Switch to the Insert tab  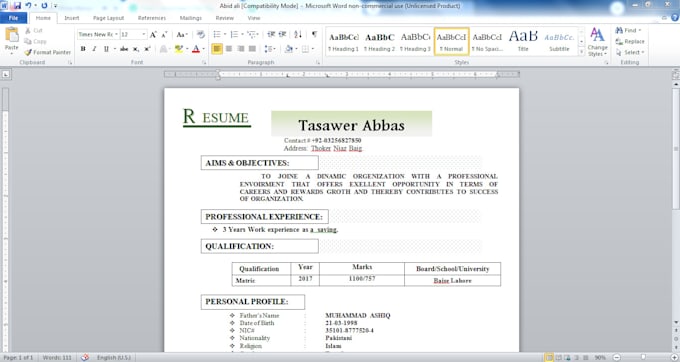[72, 18]
